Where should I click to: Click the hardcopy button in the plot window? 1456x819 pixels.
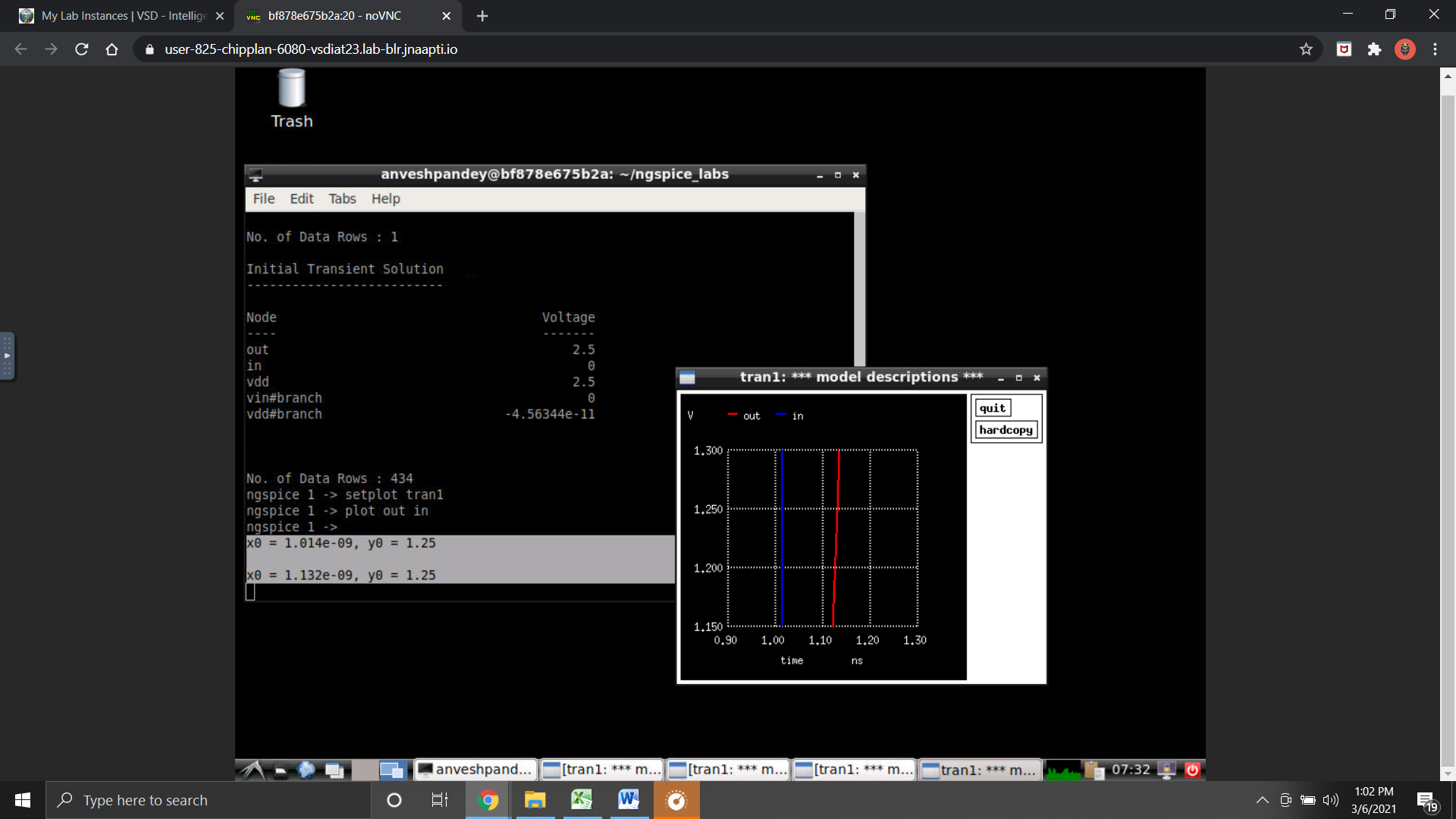pyautogui.click(x=1006, y=429)
